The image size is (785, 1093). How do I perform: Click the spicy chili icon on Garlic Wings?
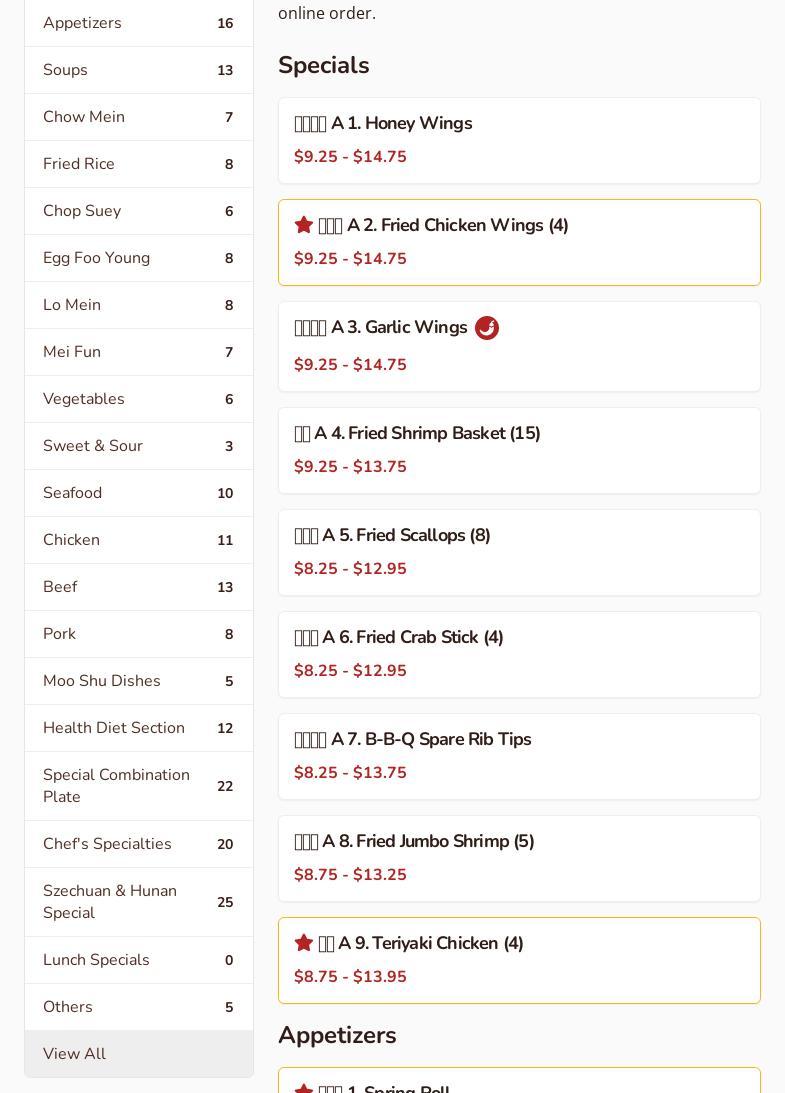tap(487, 328)
